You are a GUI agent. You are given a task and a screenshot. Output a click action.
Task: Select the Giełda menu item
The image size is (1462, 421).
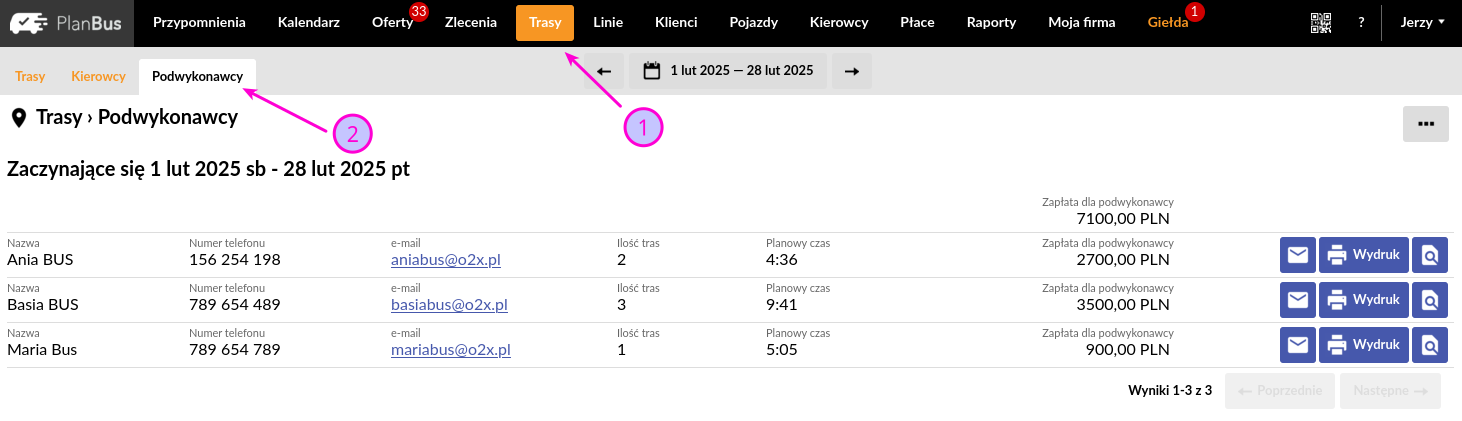(1168, 22)
